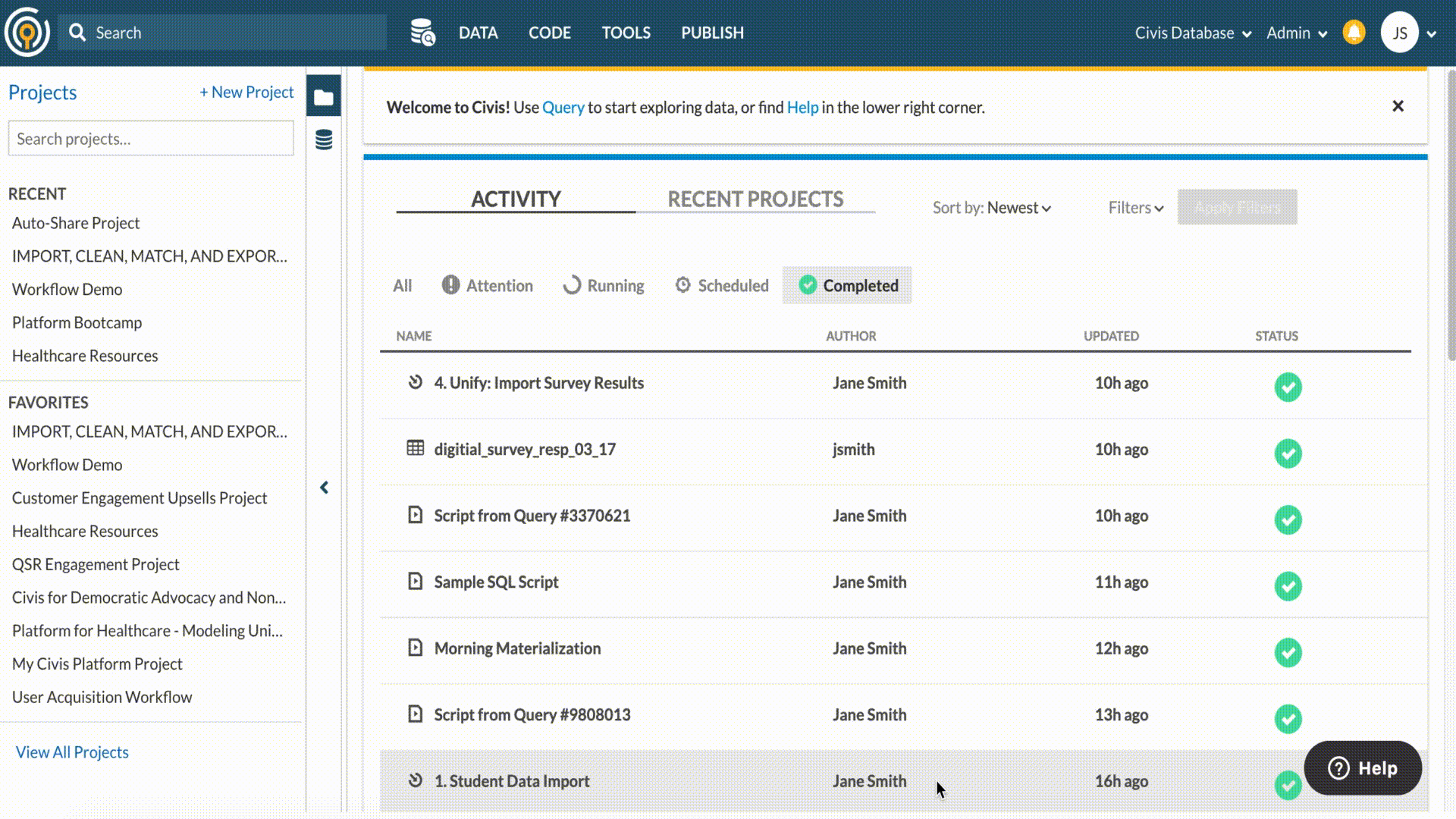Click script icon for Morning Materialization

pos(415,648)
